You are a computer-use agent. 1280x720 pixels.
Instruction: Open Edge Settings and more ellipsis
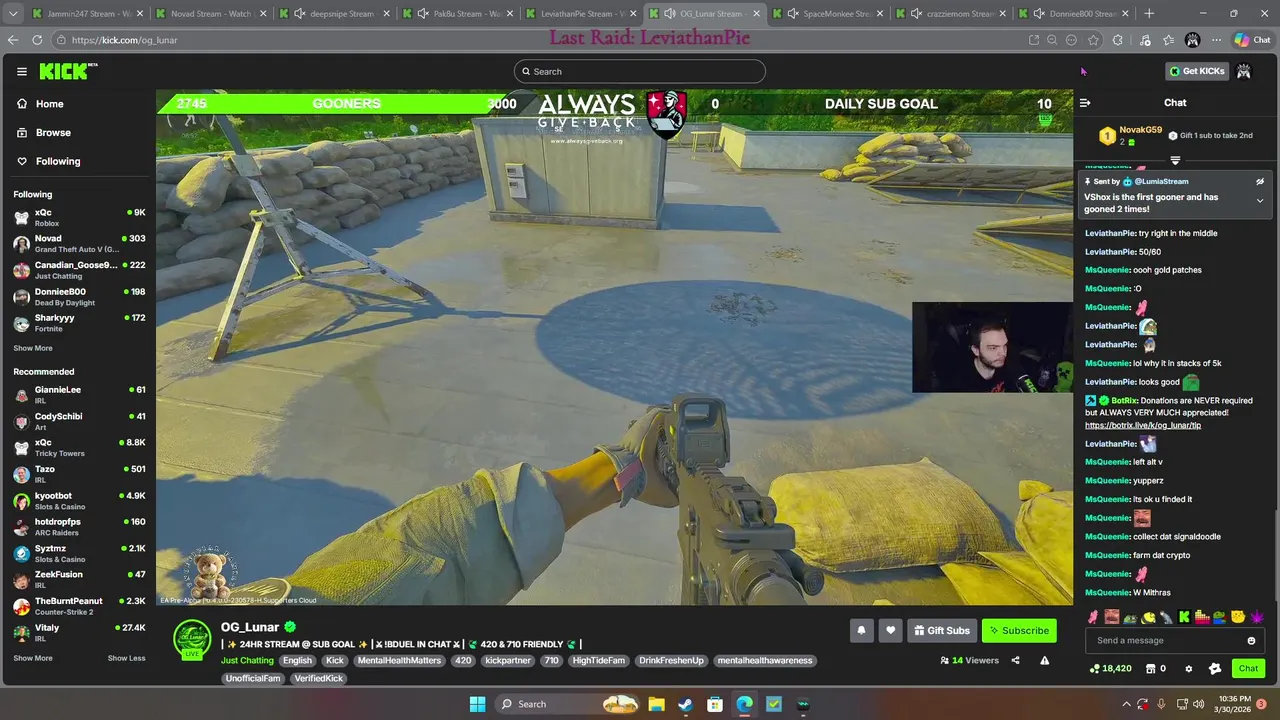[1216, 40]
